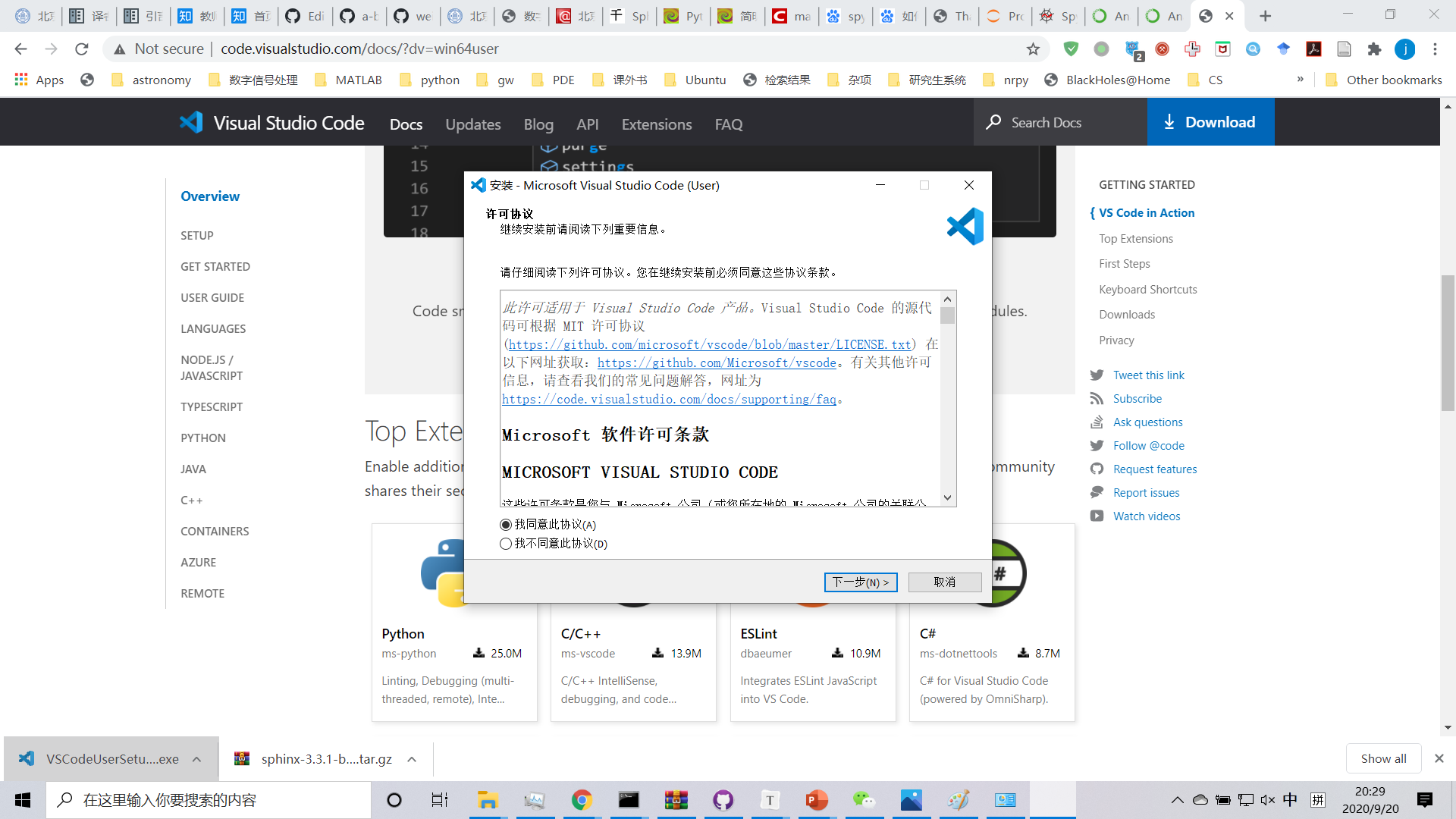Screen dimensions: 1456x819
Task: Open the Python extension card
Action: pos(454,623)
